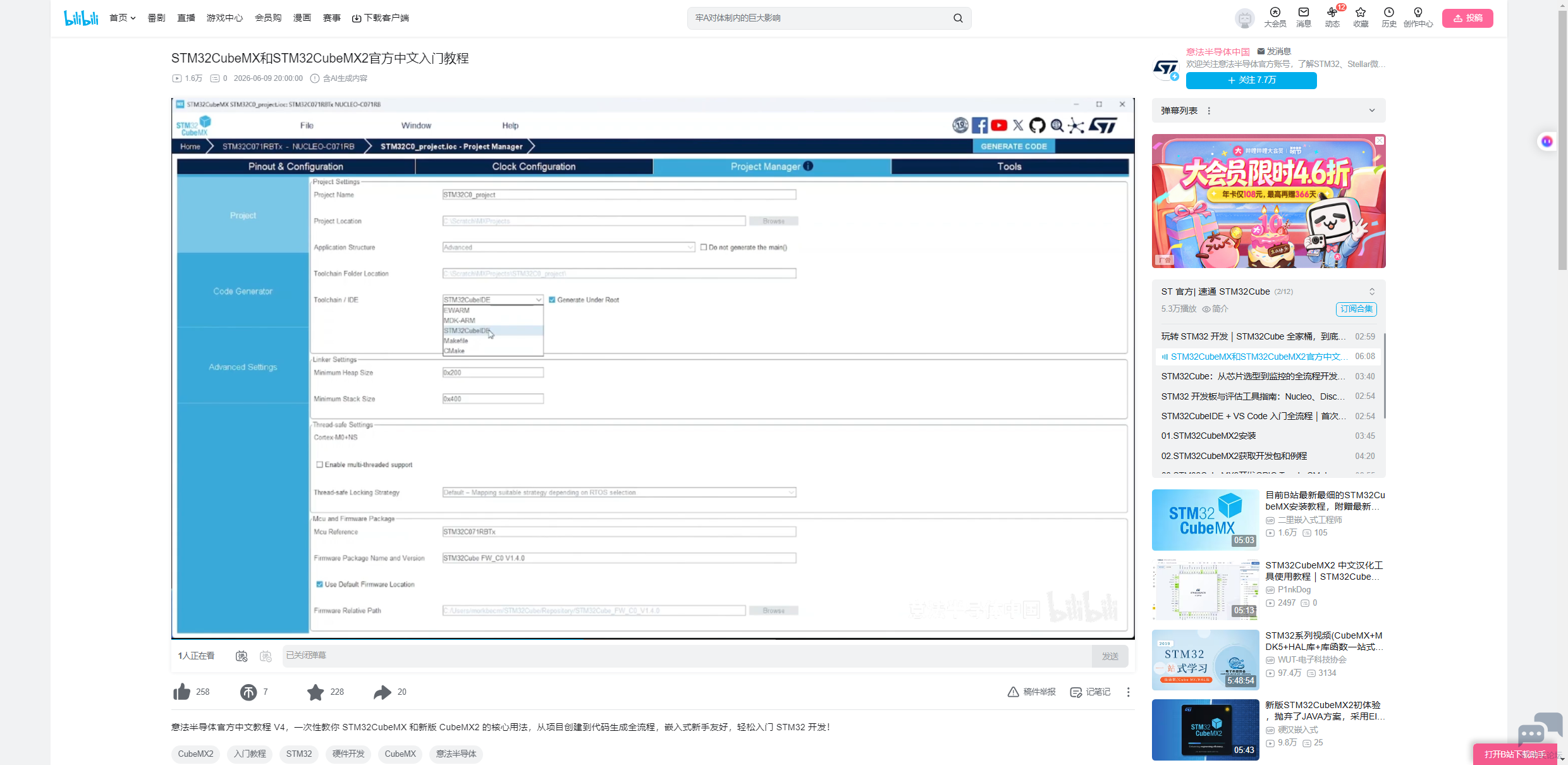The width and height of the screenshot is (1568, 765).
Task: Click GENERATE CODE button
Action: [1014, 146]
